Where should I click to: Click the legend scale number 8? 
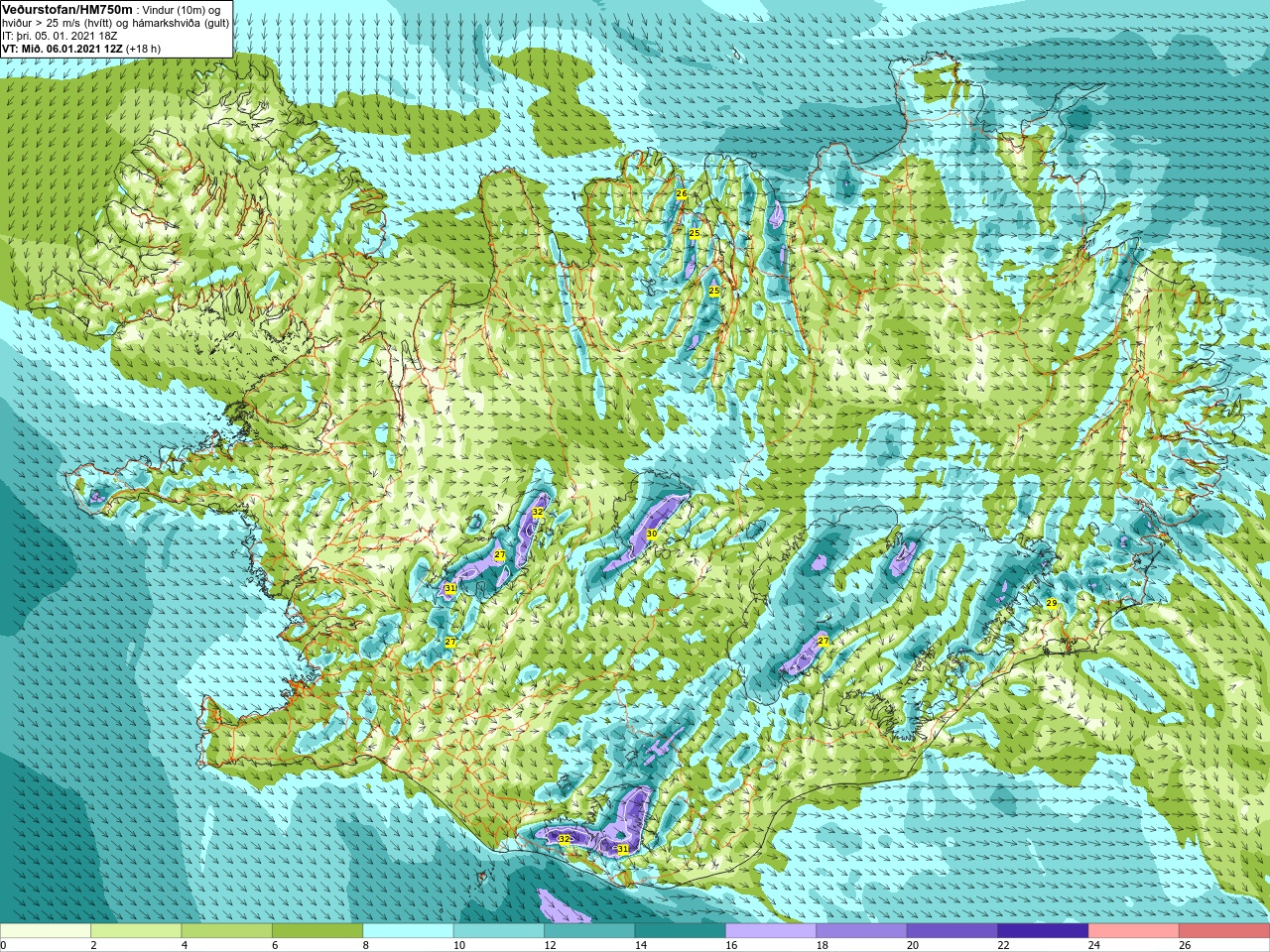click(x=366, y=945)
